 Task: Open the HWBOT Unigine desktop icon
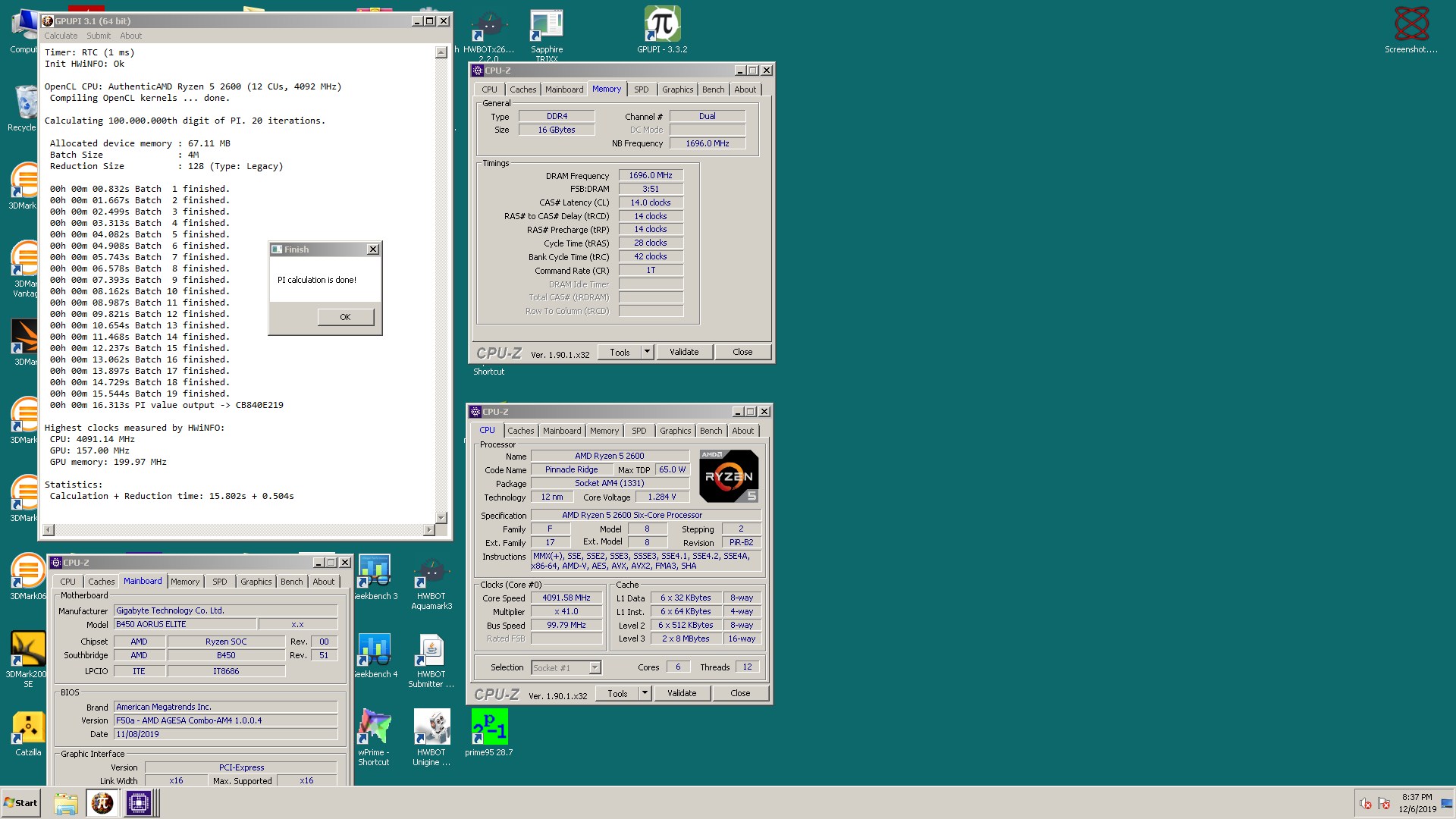coord(431,738)
